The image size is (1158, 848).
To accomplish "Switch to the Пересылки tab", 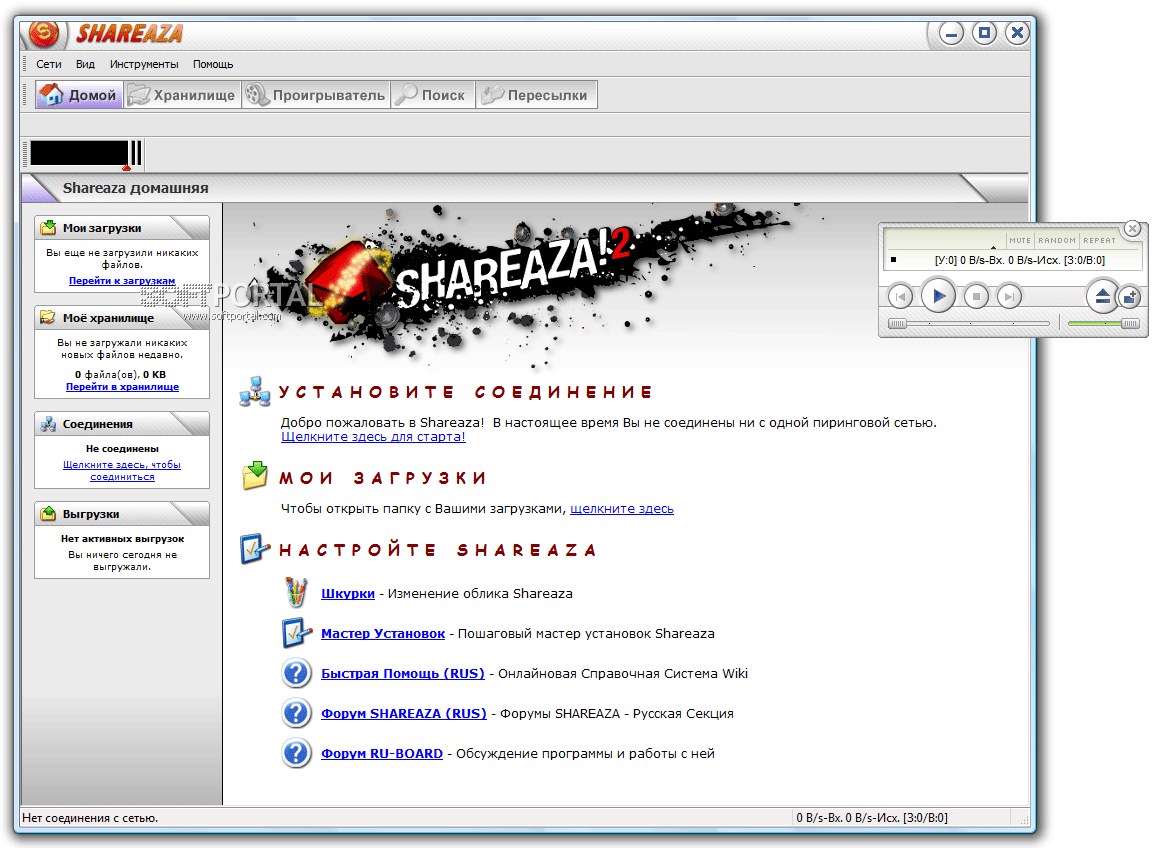I will point(536,95).
